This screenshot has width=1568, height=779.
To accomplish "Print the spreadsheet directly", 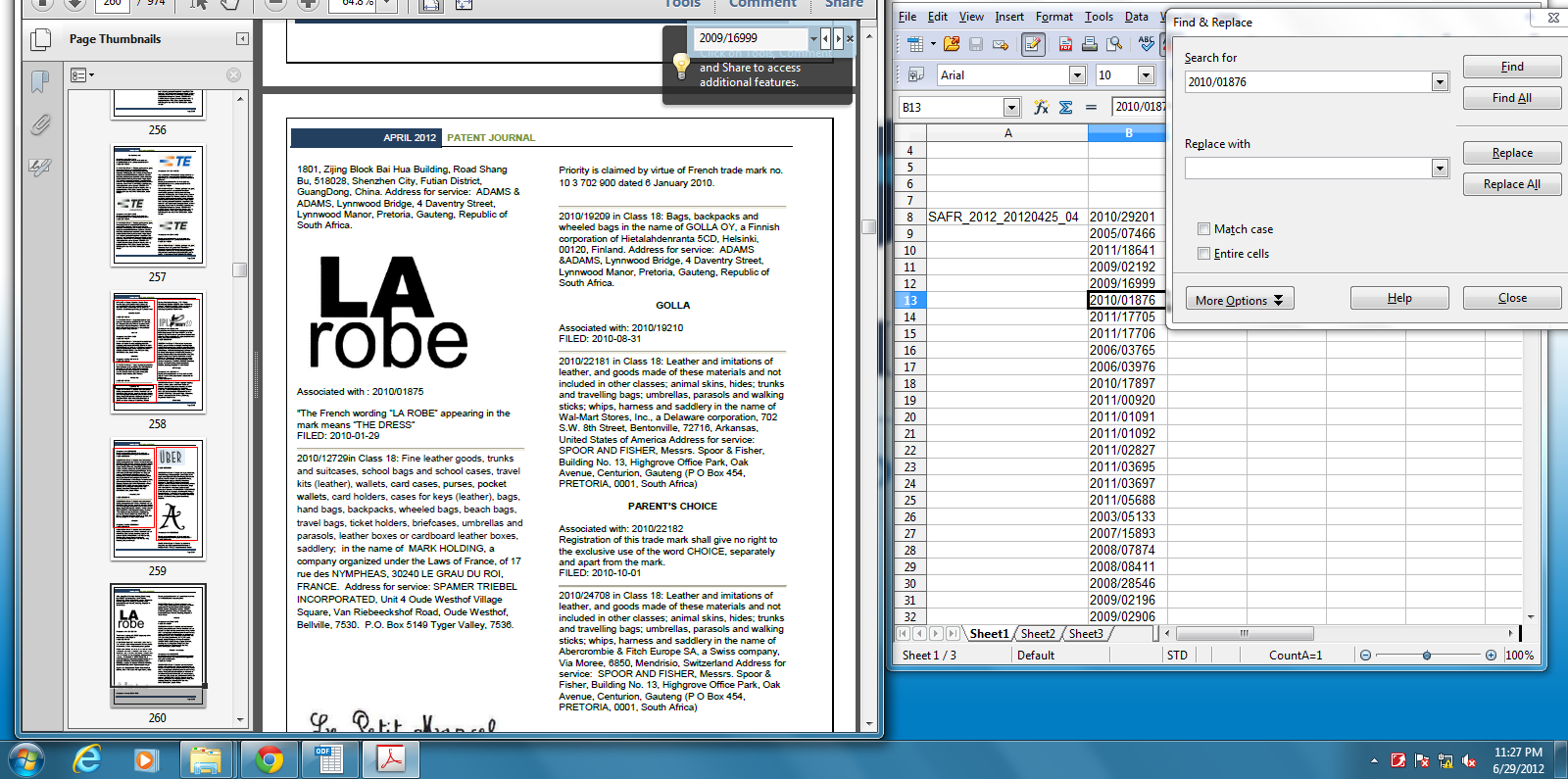I will [1090, 44].
